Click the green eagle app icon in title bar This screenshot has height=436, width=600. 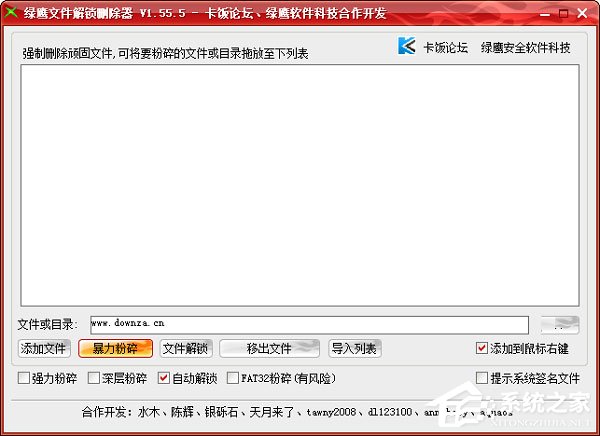click(x=11, y=13)
